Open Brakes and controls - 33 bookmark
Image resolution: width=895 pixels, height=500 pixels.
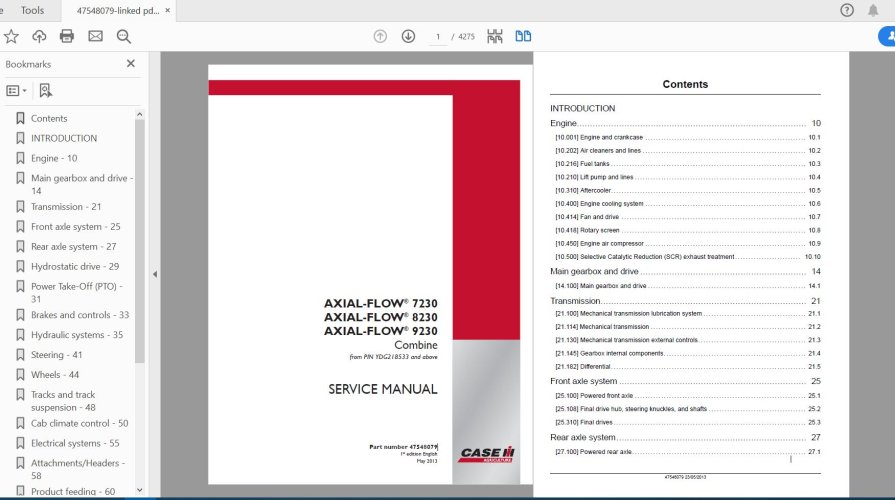click(80, 315)
